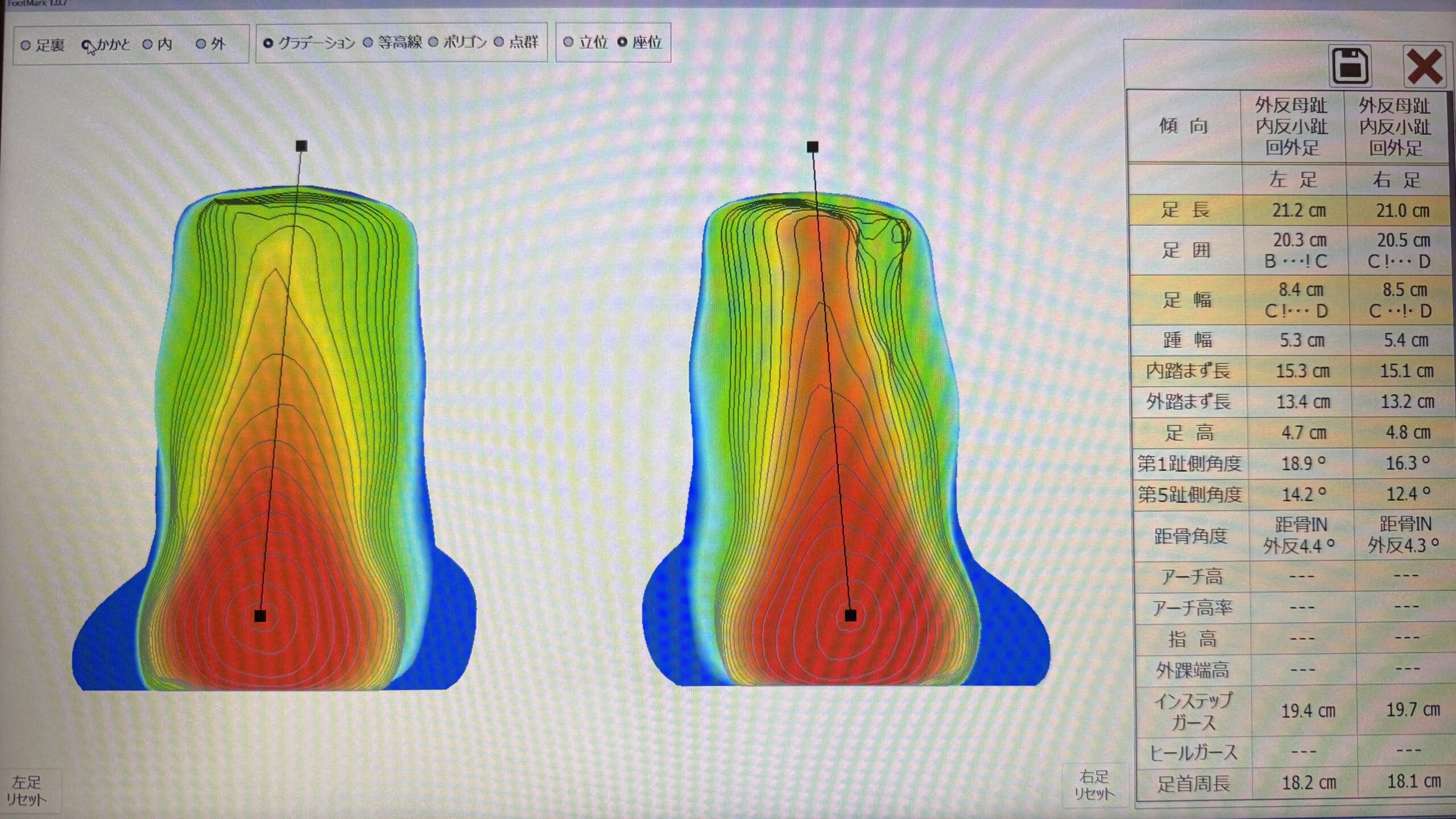Select the 足裏 (sole) view radio button

click(26, 45)
